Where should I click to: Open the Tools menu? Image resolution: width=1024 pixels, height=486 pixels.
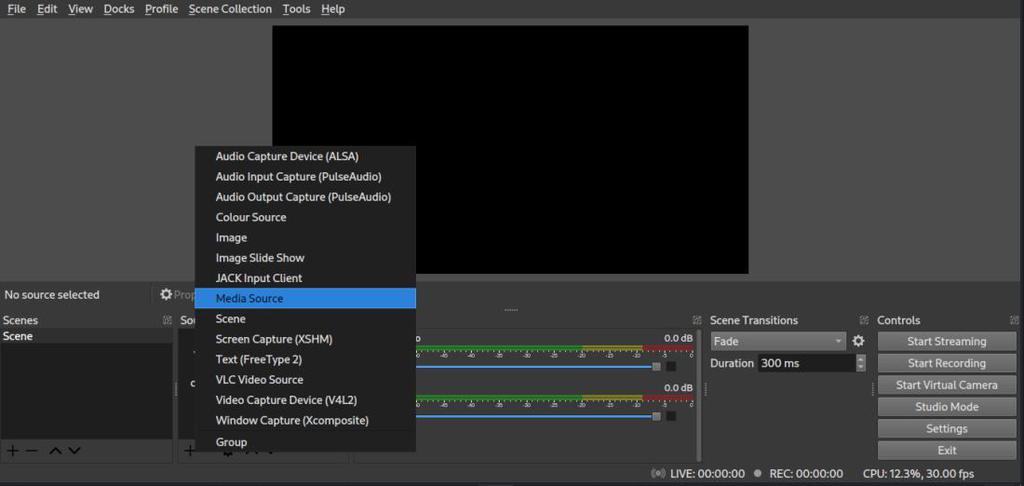click(296, 9)
